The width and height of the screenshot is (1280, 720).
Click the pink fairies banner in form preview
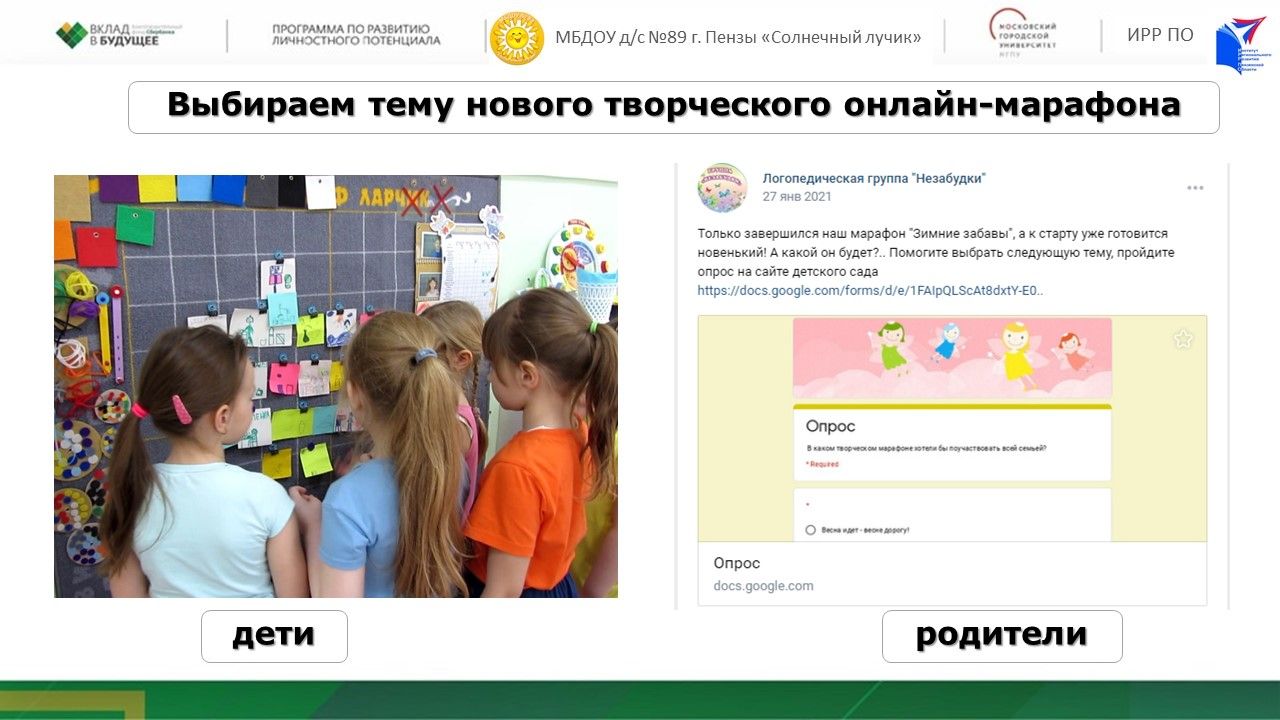[951, 357]
